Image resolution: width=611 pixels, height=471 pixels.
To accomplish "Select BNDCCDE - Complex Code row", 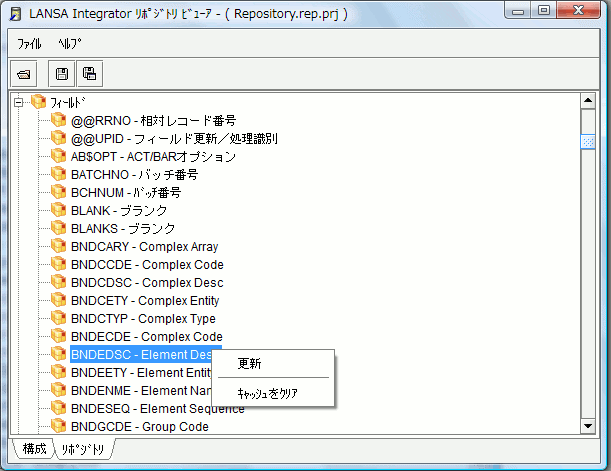I will 147,265.
